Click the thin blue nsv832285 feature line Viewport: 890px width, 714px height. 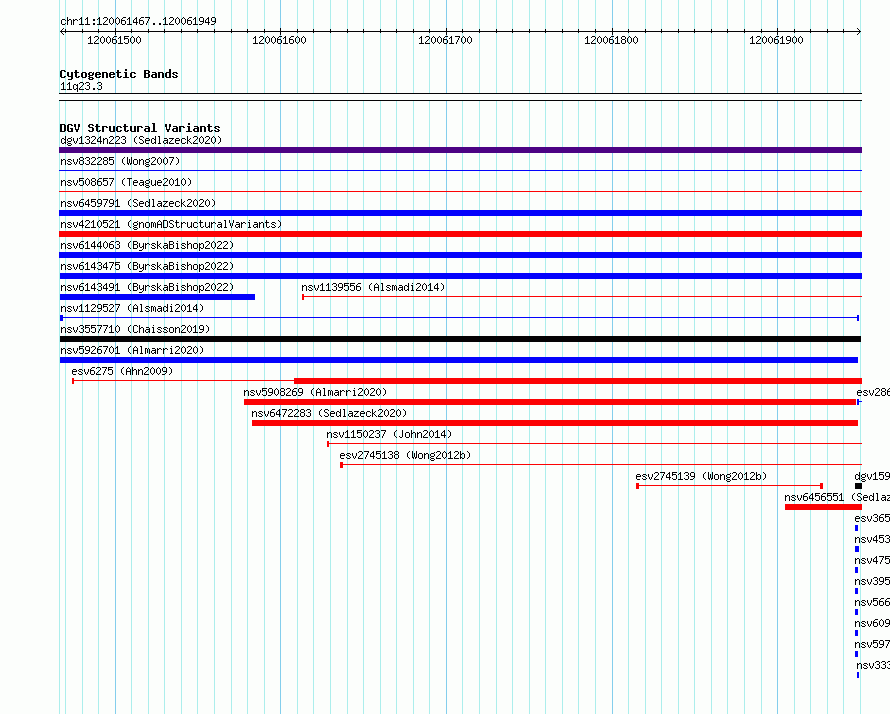click(460, 170)
